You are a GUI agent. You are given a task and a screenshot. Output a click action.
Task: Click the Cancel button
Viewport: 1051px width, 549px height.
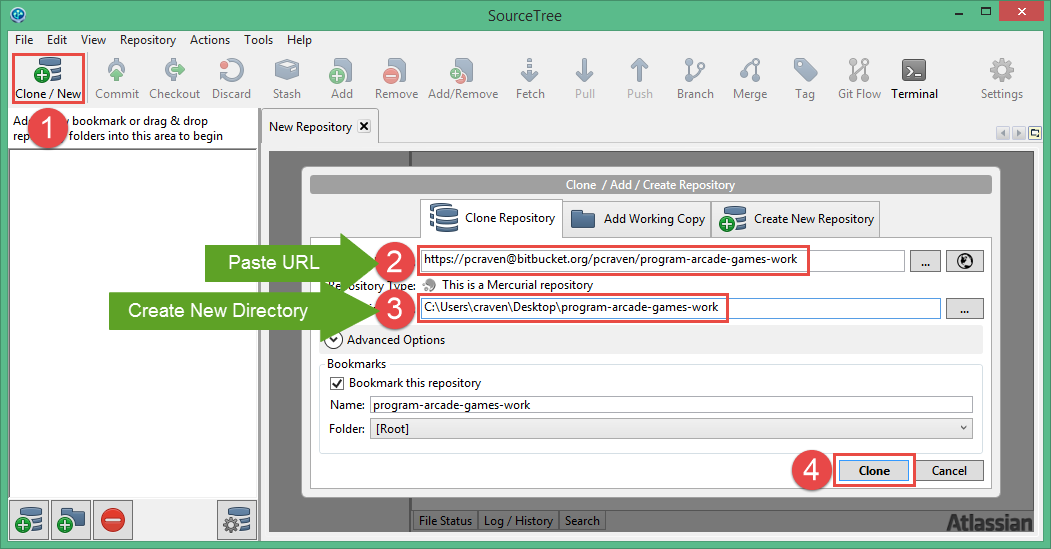[x=949, y=471]
